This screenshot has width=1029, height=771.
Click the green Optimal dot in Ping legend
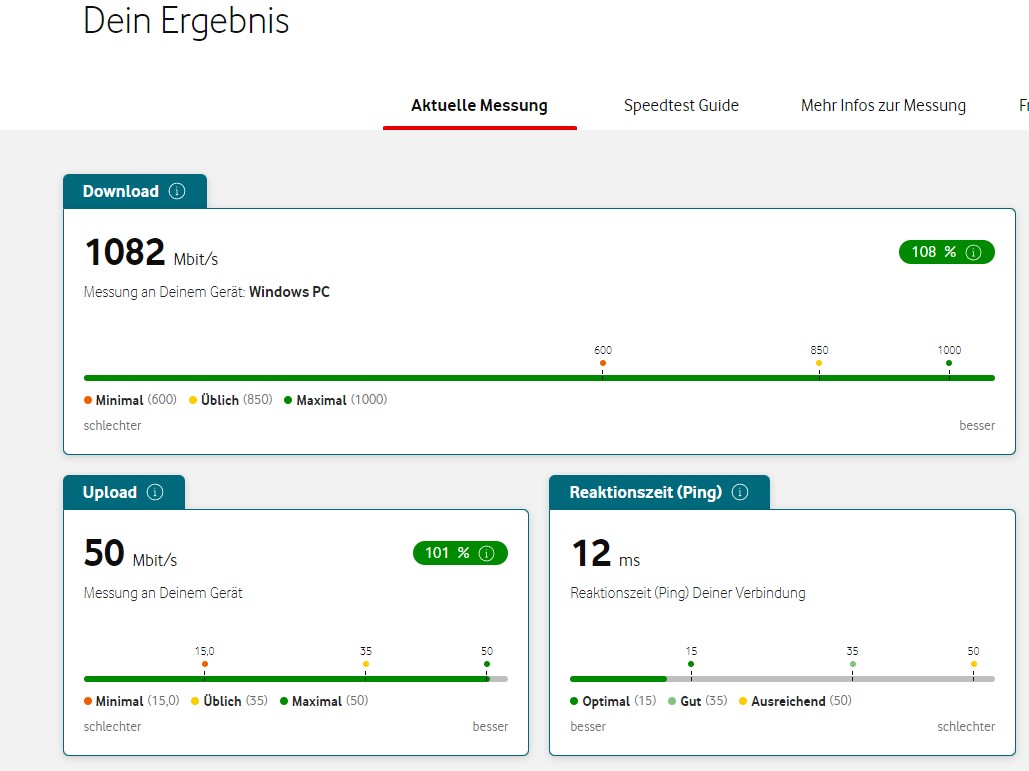pyautogui.click(x=574, y=701)
